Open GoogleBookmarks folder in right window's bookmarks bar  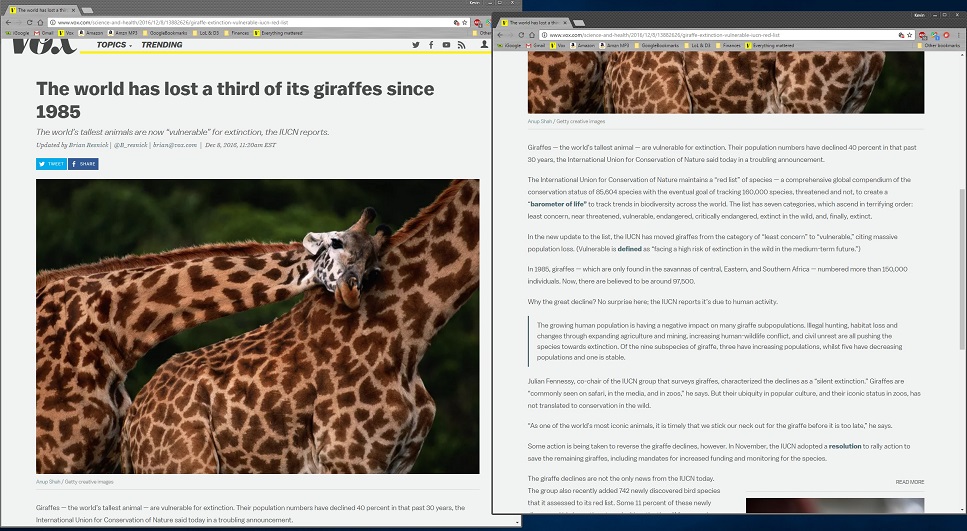point(658,46)
